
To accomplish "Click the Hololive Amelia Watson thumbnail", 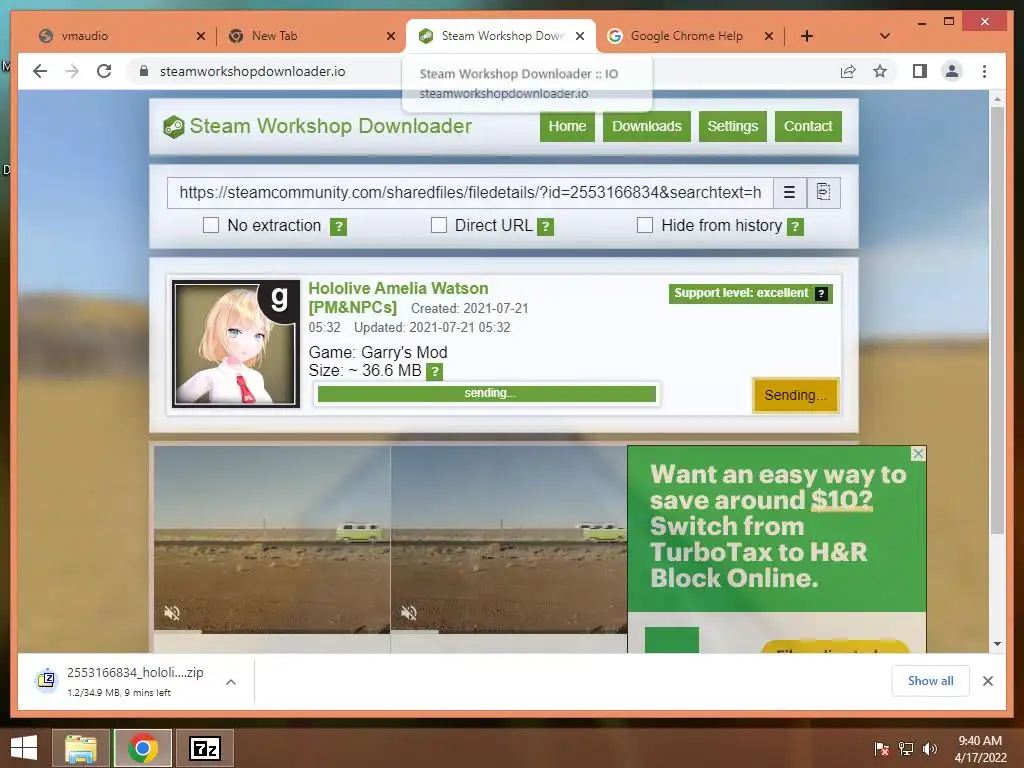I will 236,344.
